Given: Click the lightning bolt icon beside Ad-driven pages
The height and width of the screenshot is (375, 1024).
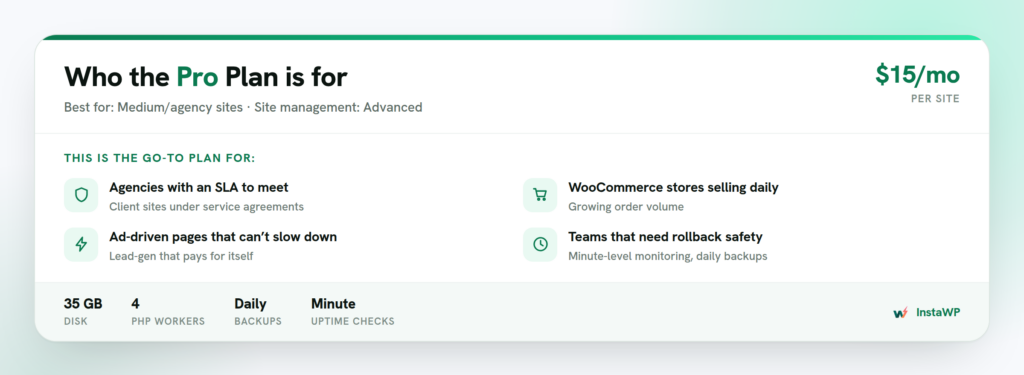Looking at the screenshot, I should point(81,244).
